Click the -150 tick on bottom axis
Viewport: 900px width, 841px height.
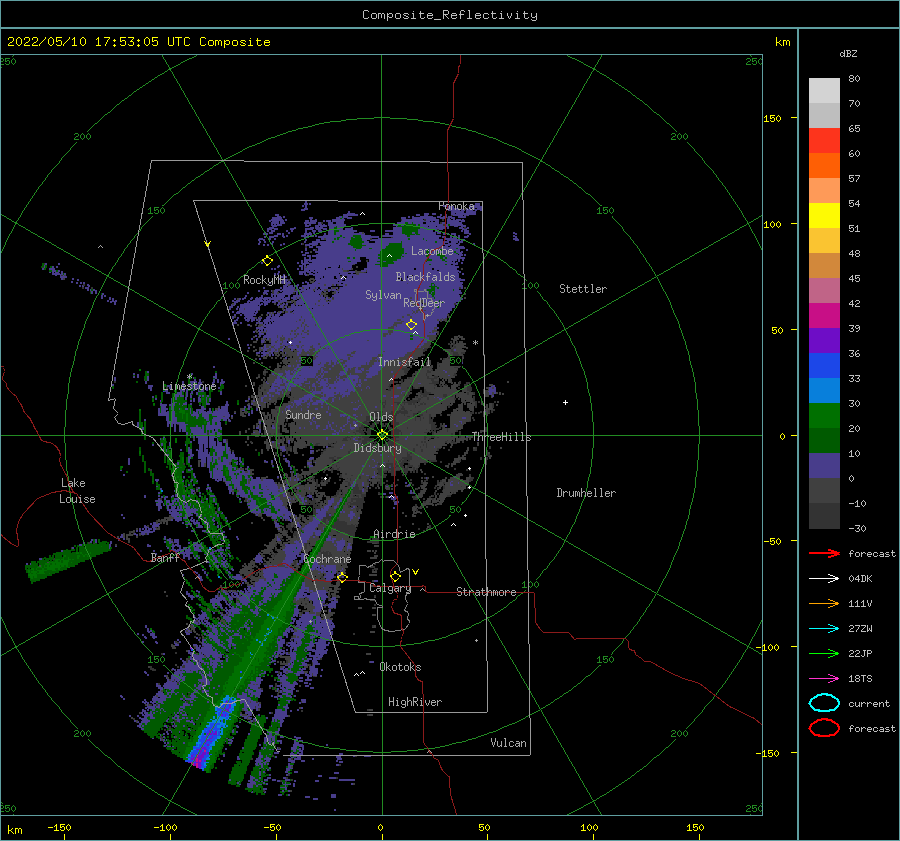tap(59, 827)
